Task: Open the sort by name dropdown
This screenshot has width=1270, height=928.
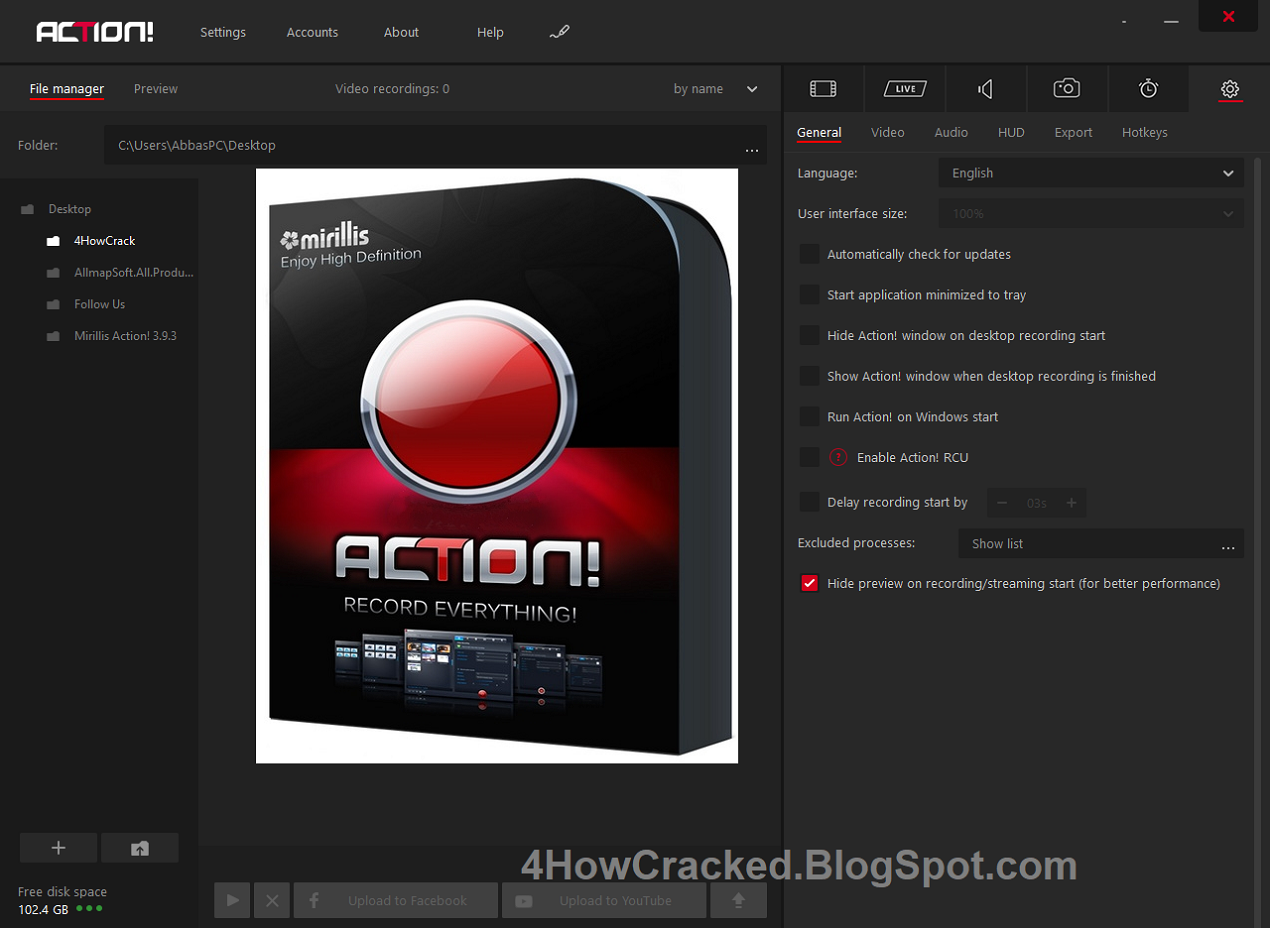Action: [x=716, y=89]
